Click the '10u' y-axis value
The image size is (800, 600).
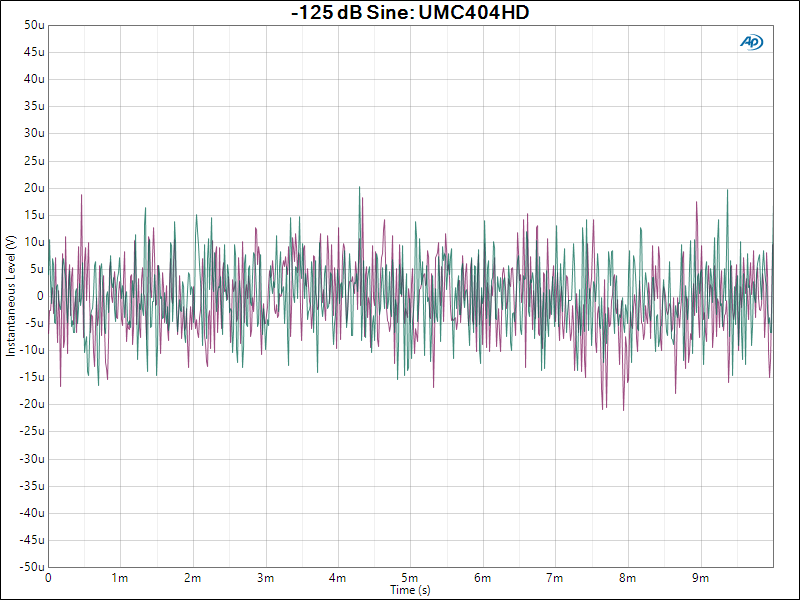point(34,242)
